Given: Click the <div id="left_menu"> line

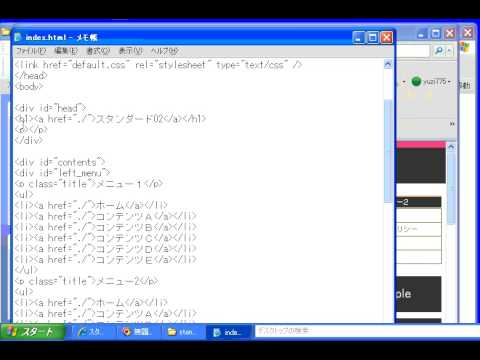Looking at the screenshot, I should tap(62, 173).
